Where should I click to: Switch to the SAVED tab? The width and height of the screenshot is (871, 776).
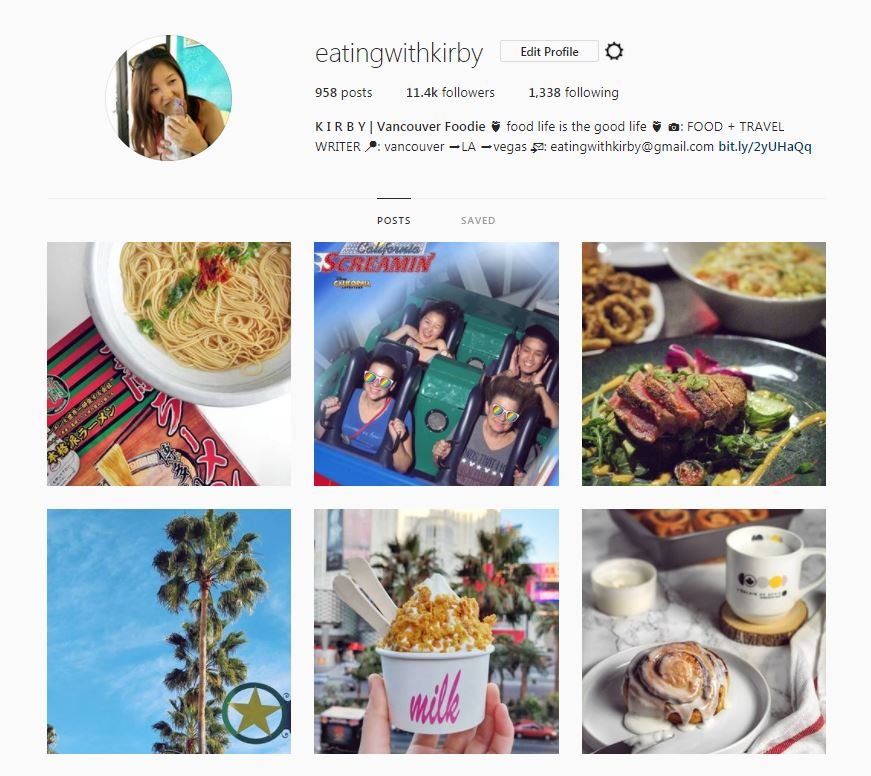[x=478, y=221]
